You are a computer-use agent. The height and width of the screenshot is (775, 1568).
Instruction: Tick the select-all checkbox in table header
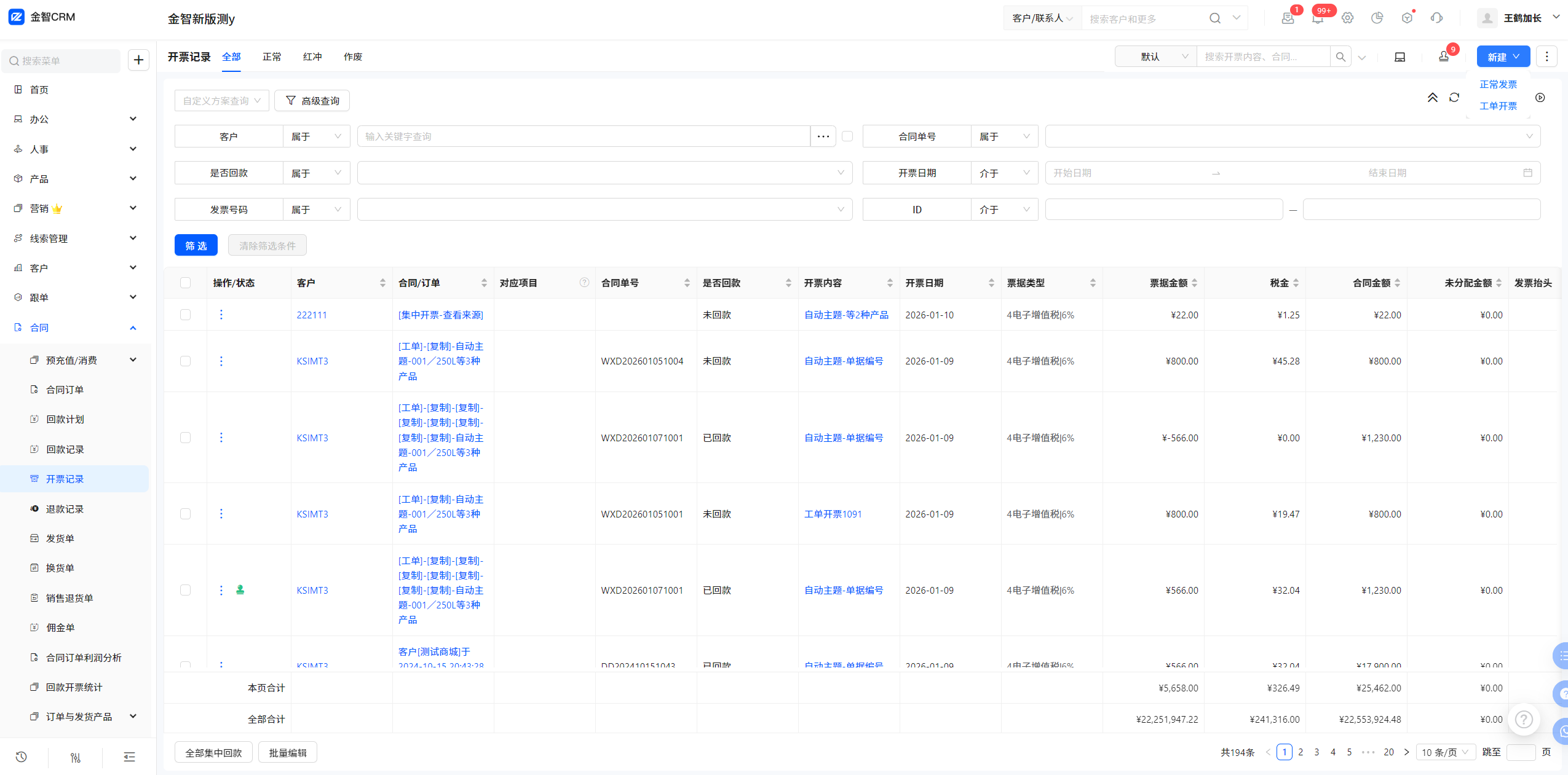pyautogui.click(x=185, y=283)
